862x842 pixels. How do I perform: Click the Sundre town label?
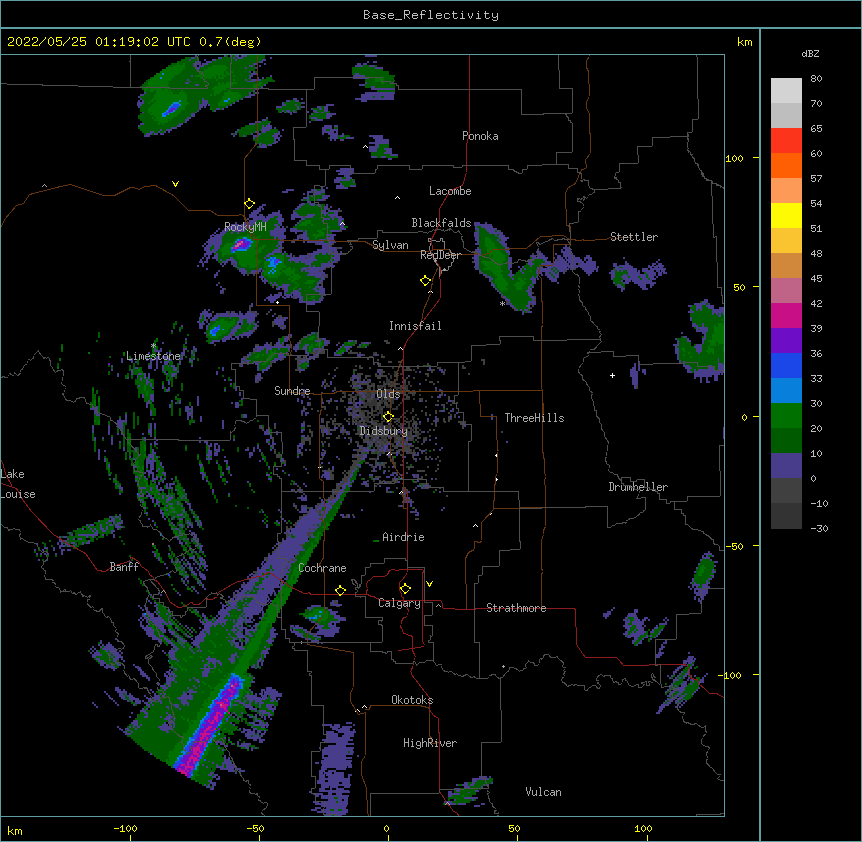point(292,391)
